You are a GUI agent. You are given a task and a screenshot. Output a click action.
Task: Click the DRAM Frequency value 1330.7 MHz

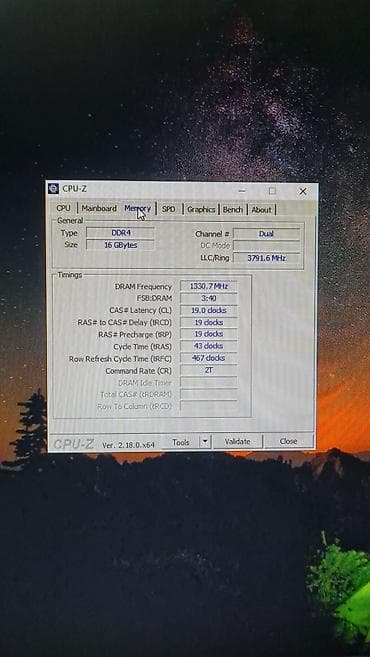pyautogui.click(x=209, y=286)
